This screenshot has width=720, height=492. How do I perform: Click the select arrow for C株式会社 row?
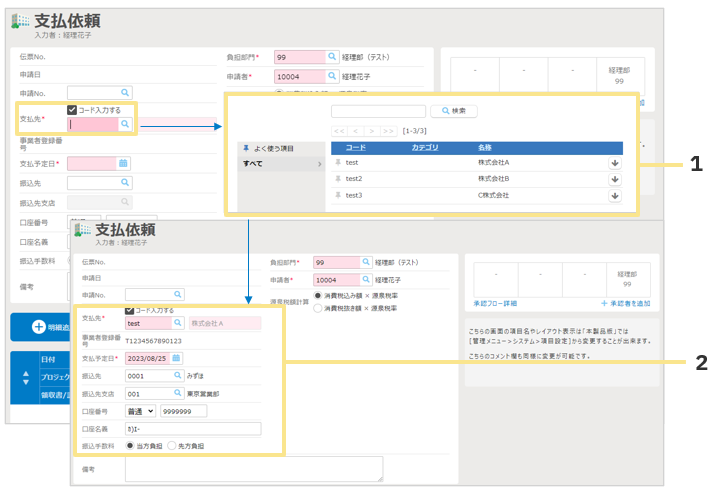click(x=614, y=195)
